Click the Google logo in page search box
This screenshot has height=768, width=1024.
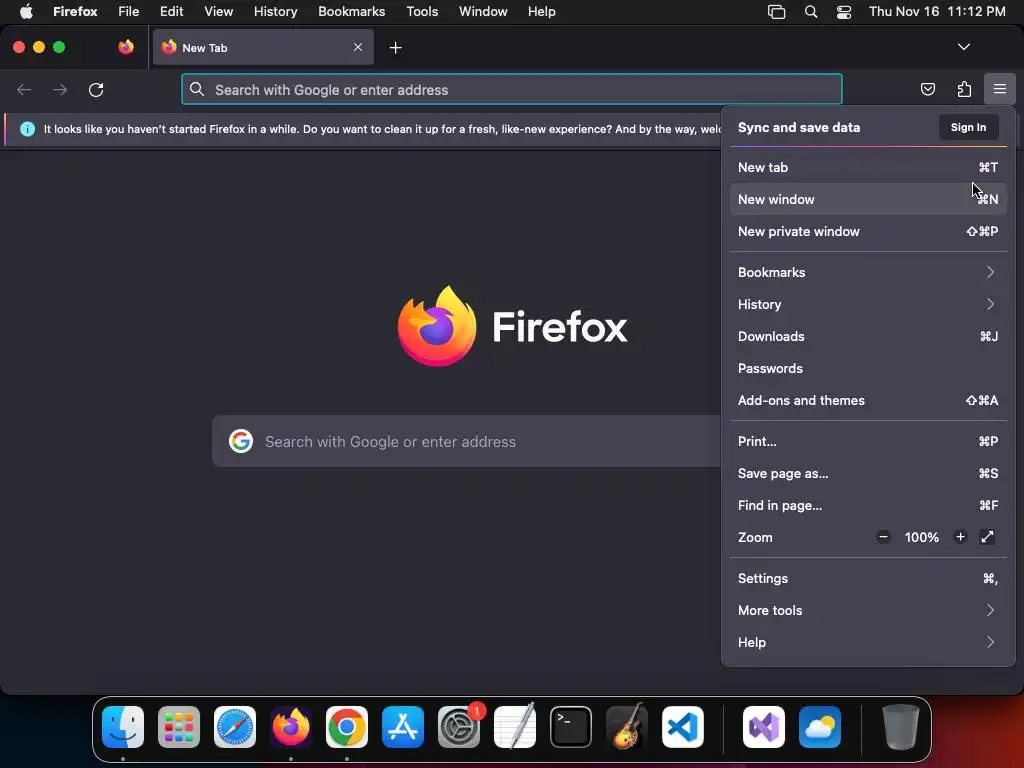(x=241, y=441)
